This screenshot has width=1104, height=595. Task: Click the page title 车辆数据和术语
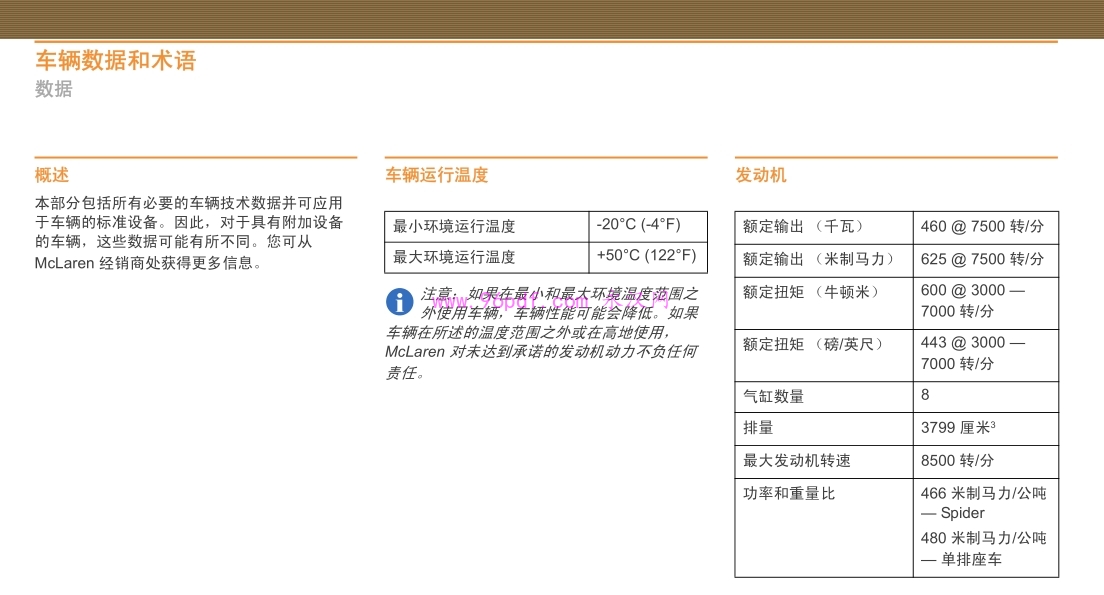coord(115,60)
